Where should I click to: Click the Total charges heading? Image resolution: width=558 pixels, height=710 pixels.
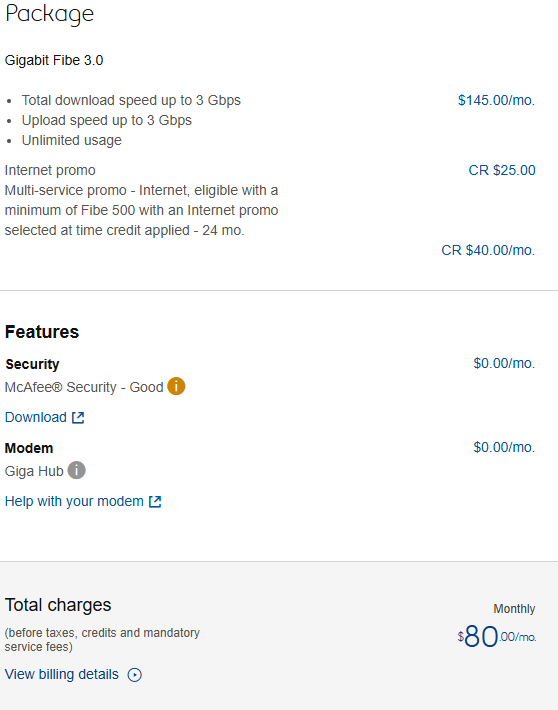tap(58, 605)
